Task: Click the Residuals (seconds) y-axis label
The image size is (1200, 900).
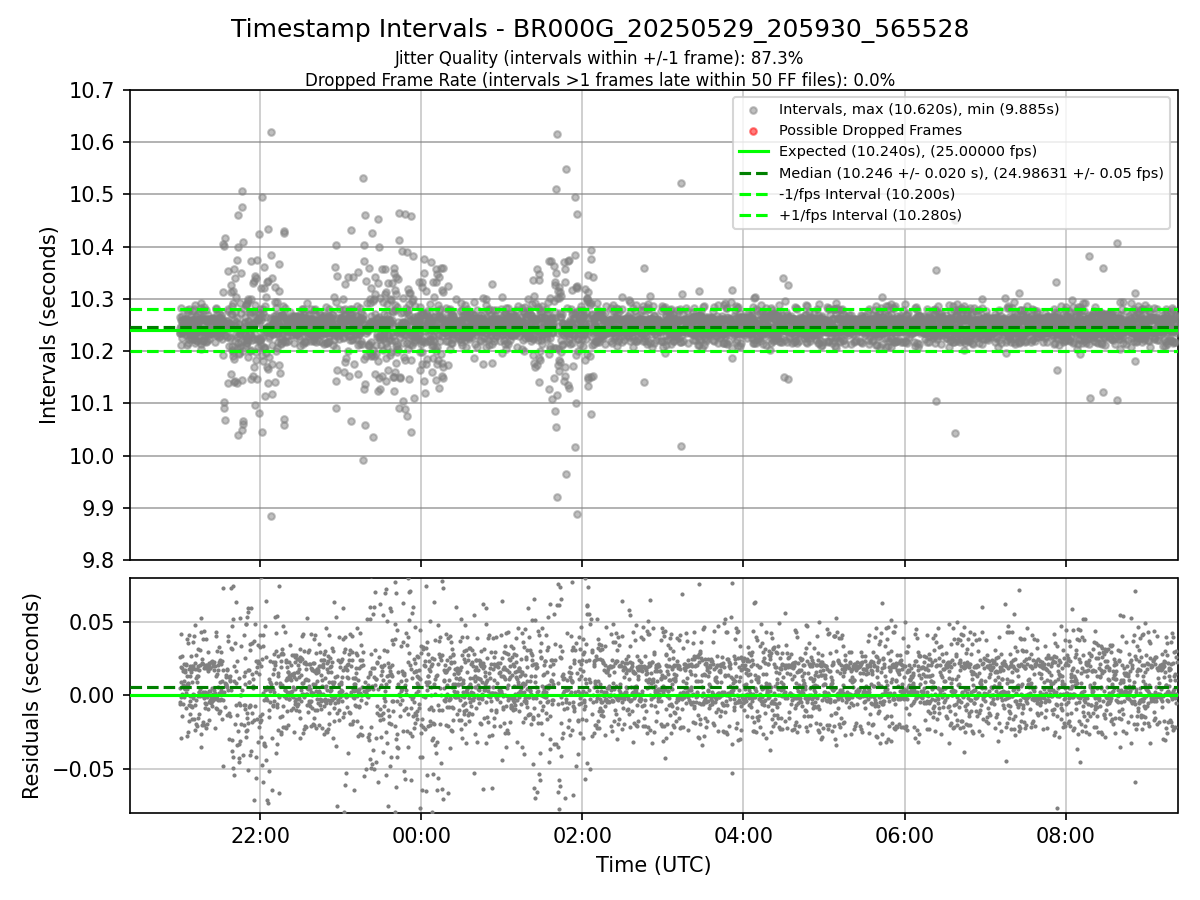Action: point(31,696)
